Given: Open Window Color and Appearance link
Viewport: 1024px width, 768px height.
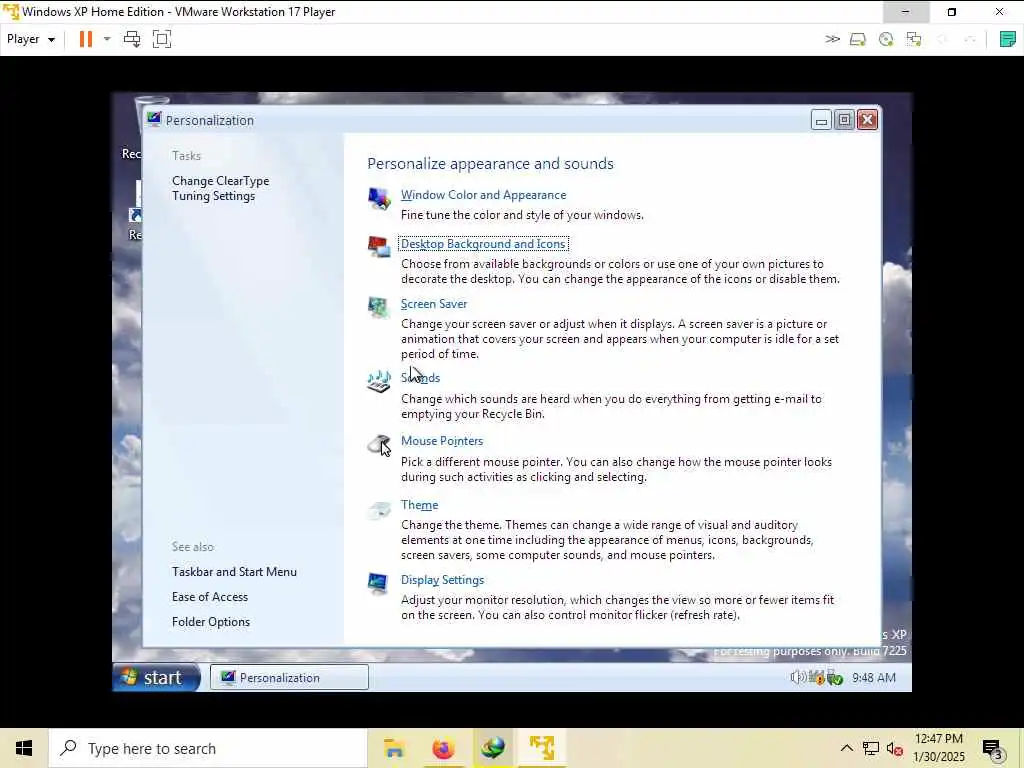Looking at the screenshot, I should [x=483, y=195].
